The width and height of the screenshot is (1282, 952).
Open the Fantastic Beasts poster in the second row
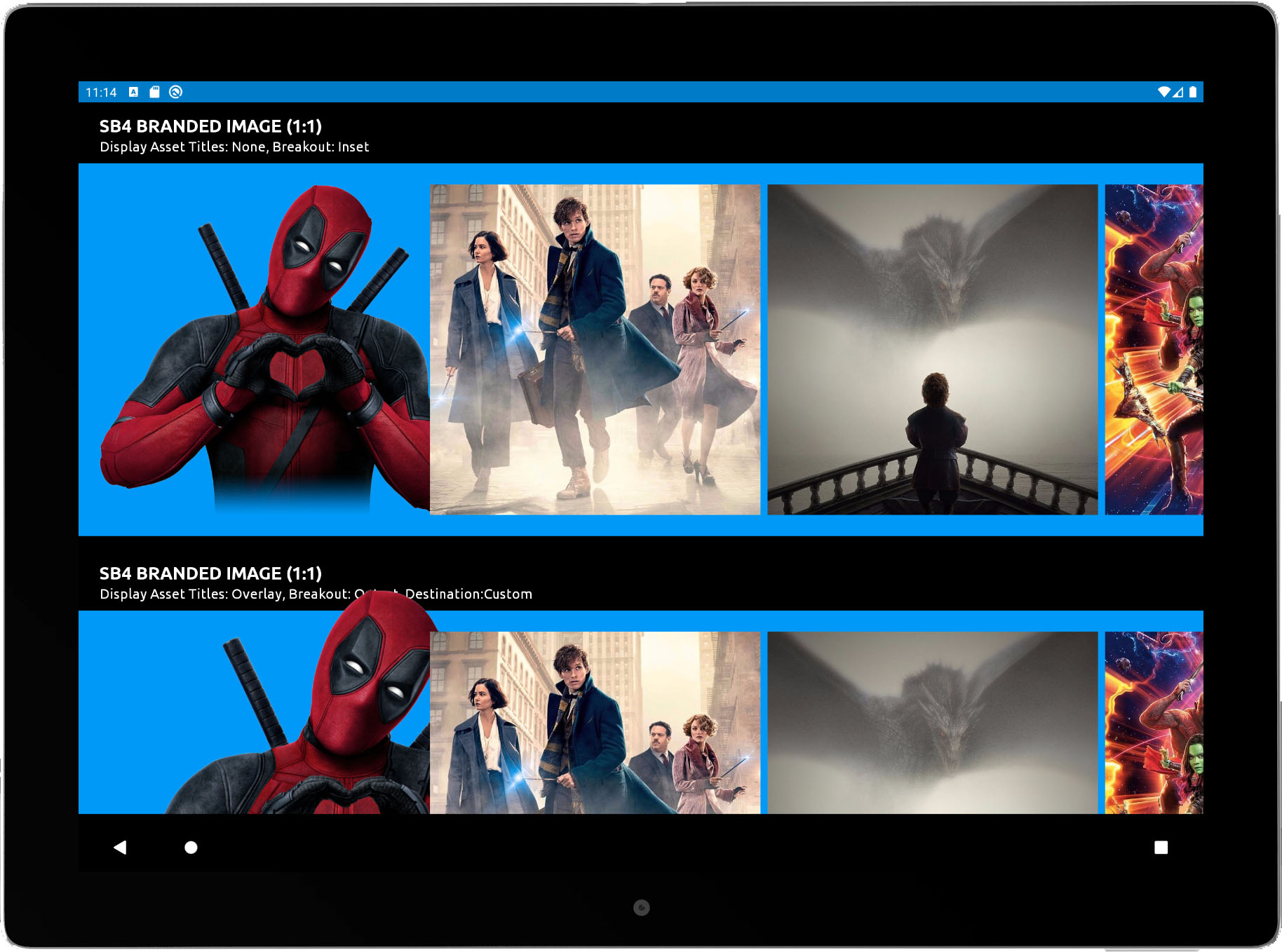(x=595, y=723)
